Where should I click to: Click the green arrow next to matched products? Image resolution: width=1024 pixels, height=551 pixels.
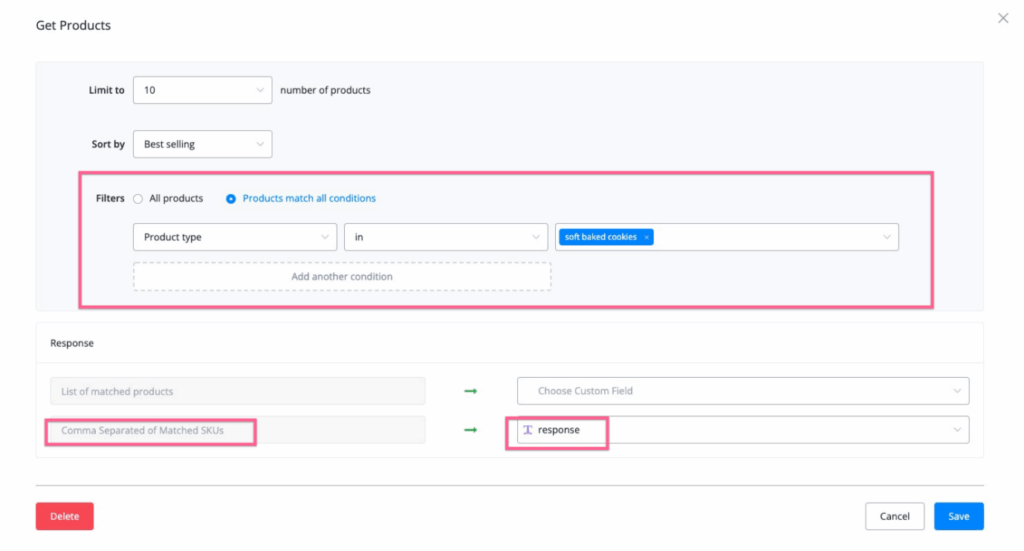pos(470,391)
